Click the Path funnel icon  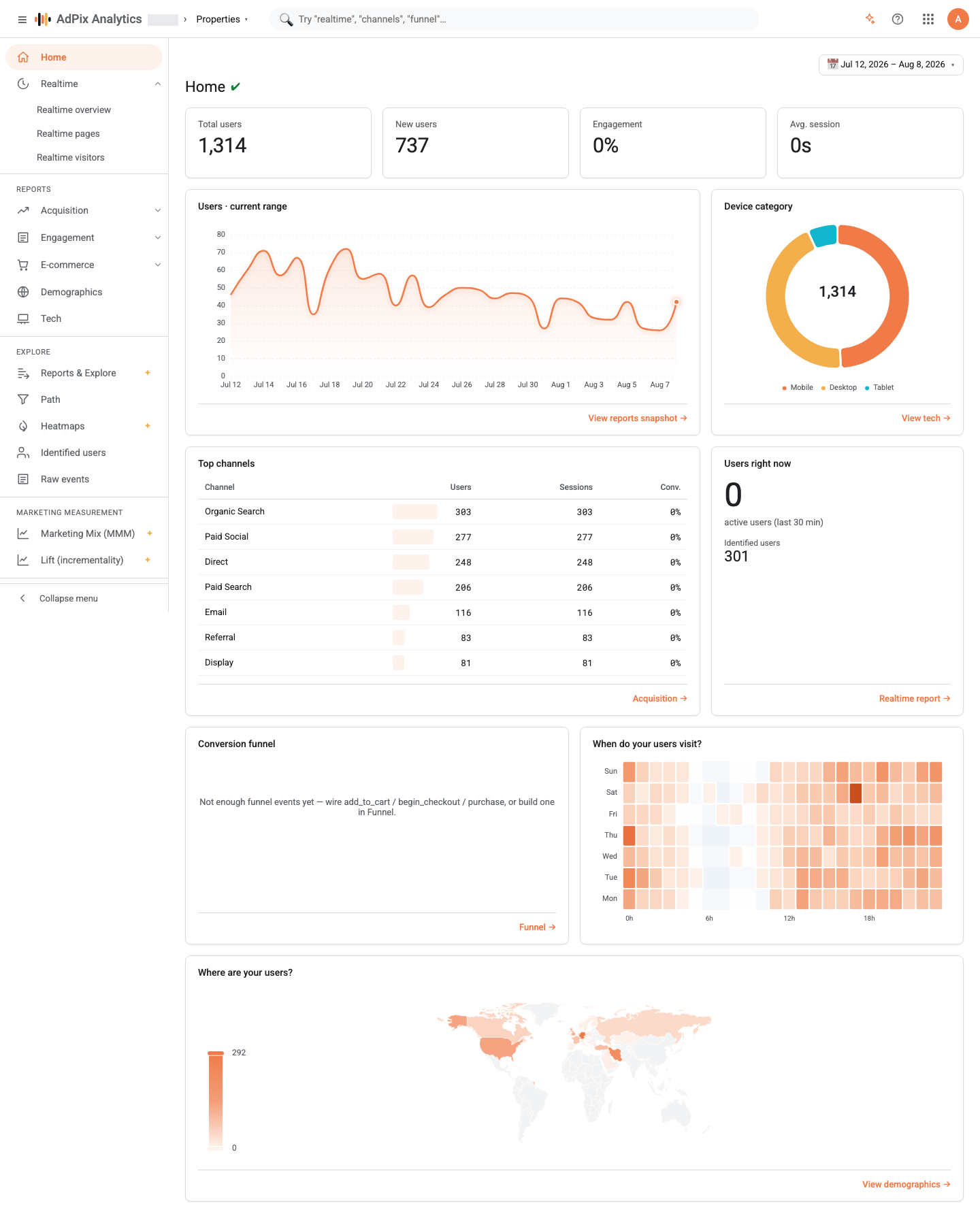coord(23,399)
